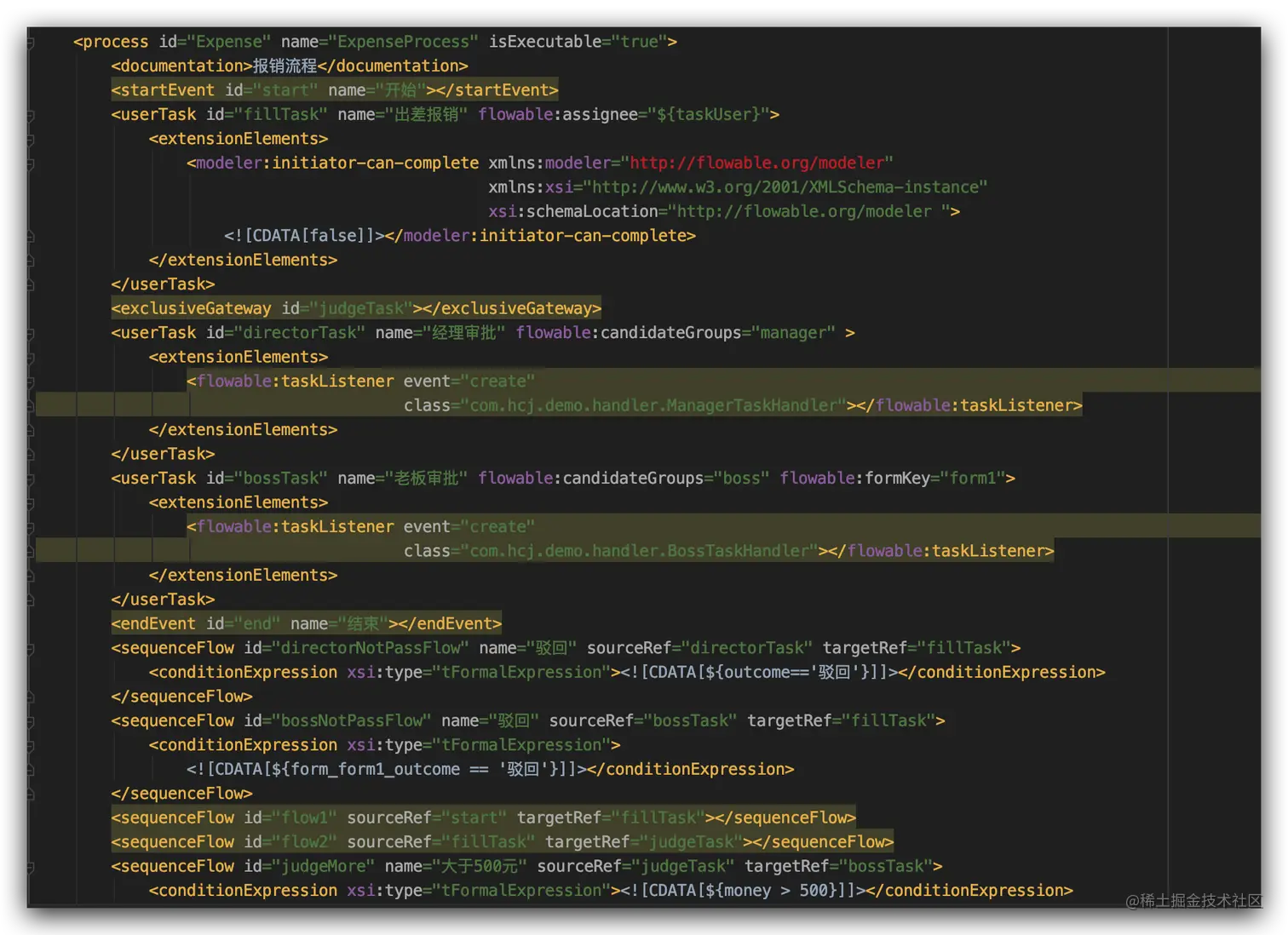Click the expression ${form_form1_outcome == '驳回'}

pyautogui.click(x=416, y=770)
